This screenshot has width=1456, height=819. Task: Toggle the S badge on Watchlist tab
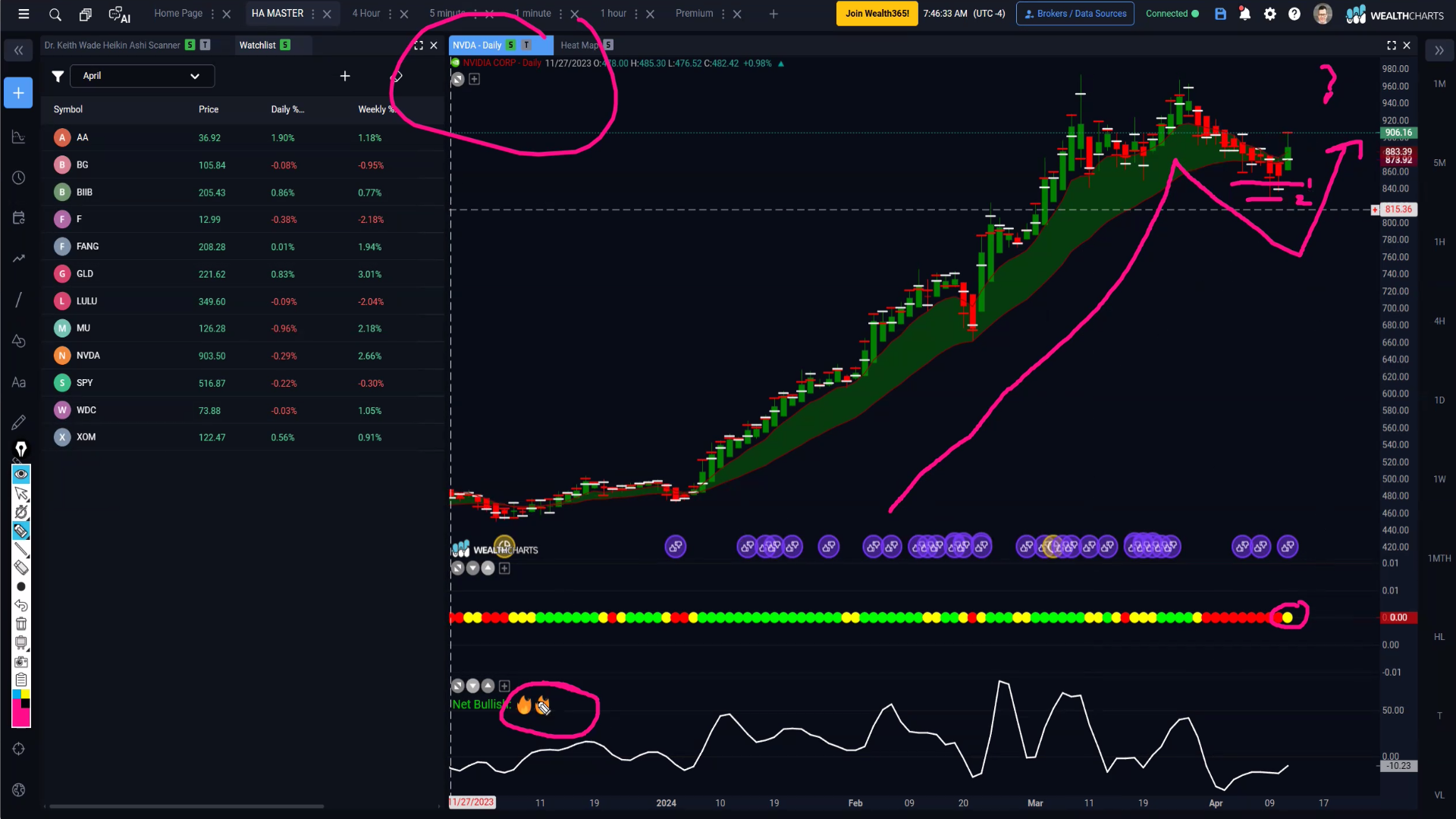click(x=285, y=45)
